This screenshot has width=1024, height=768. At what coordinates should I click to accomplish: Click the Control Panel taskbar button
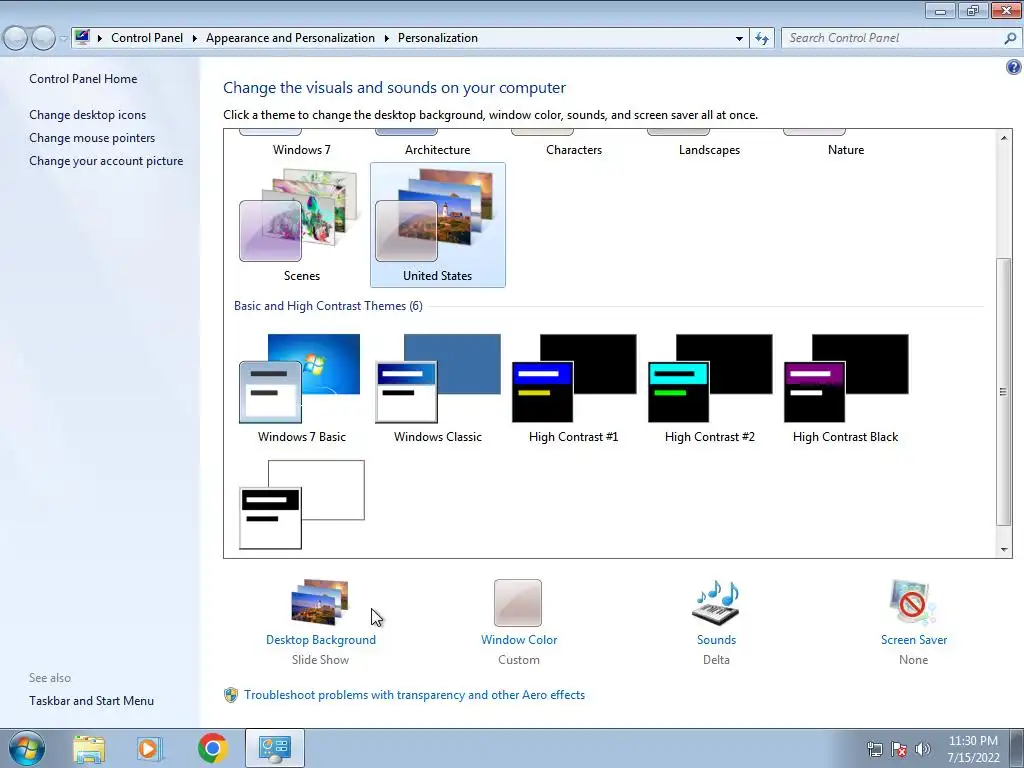(x=274, y=748)
